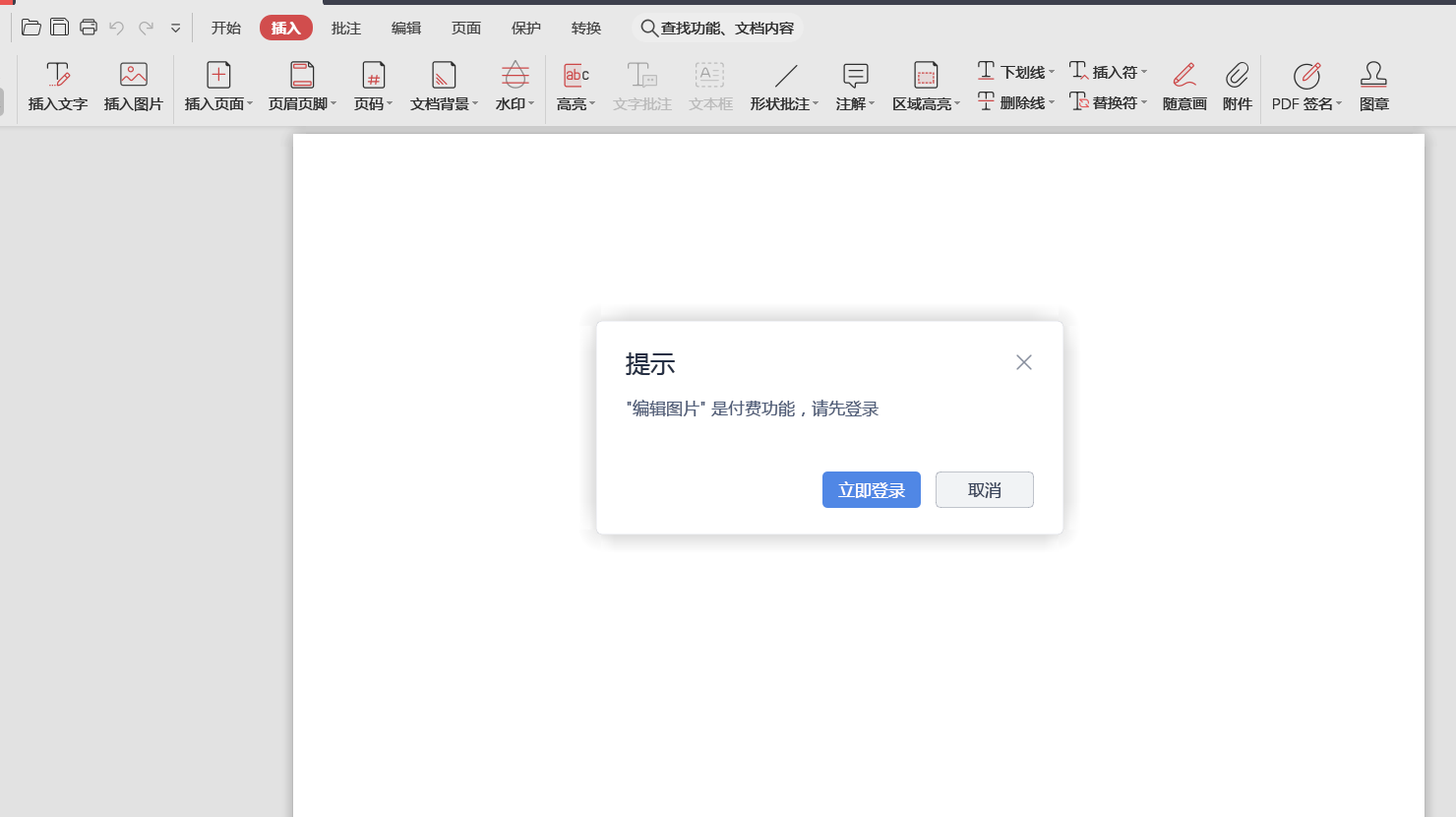Click the 文本框 tool
Image resolution: width=1456 pixels, height=817 pixels.
[710, 87]
